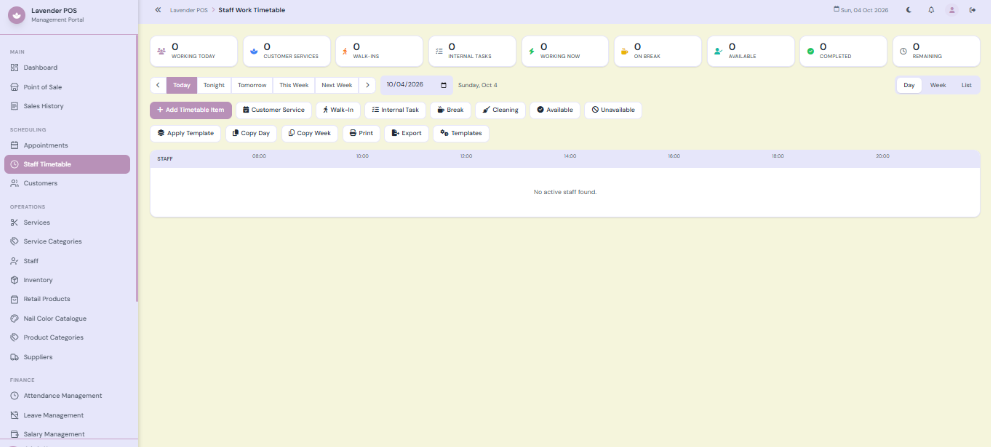Select Staff Timetable sidebar item
991x447 pixels.
point(67,164)
